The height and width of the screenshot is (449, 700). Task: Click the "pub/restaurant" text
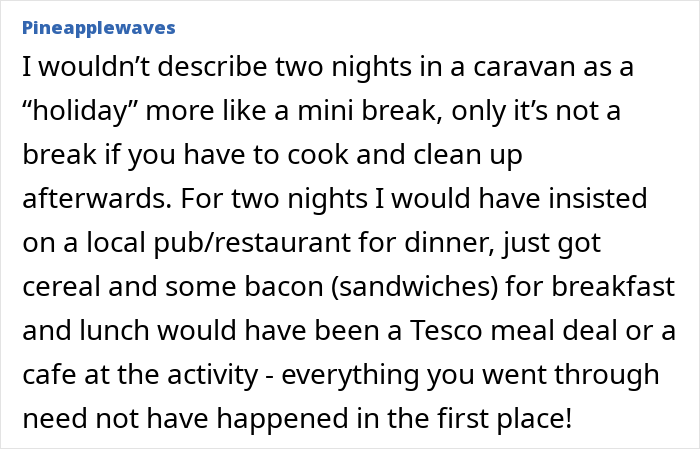(x=252, y=244)
